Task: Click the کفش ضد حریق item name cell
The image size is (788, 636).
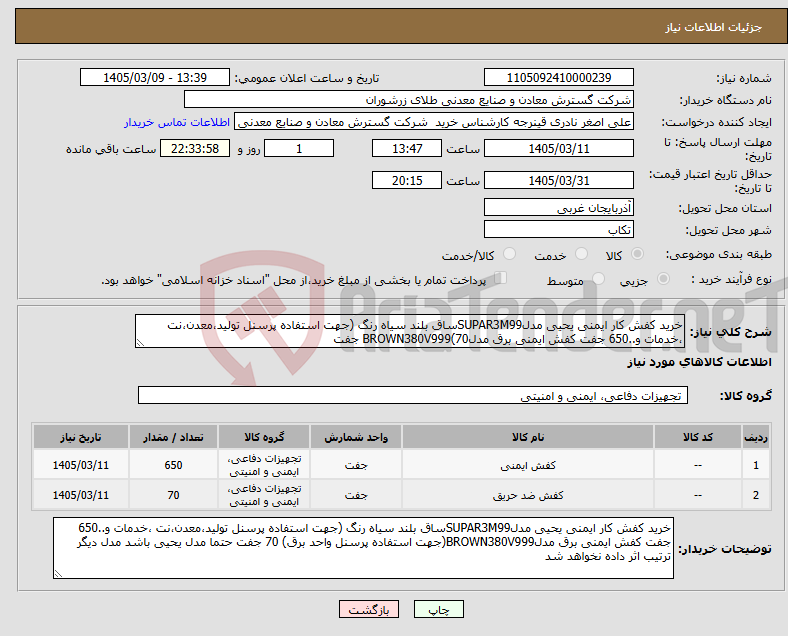Action: tap(528, 495)
